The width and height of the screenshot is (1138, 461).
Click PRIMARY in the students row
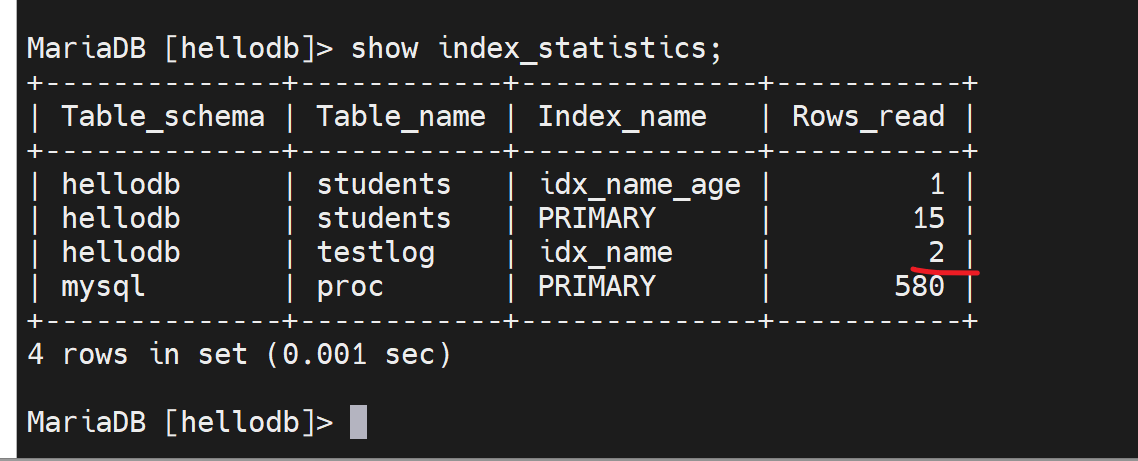[x=596, y=218]
